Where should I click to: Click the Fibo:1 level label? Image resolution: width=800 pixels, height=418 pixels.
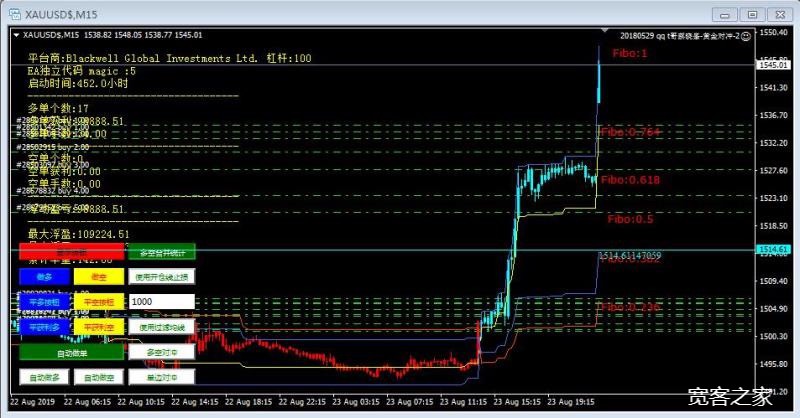coord(630,53)
